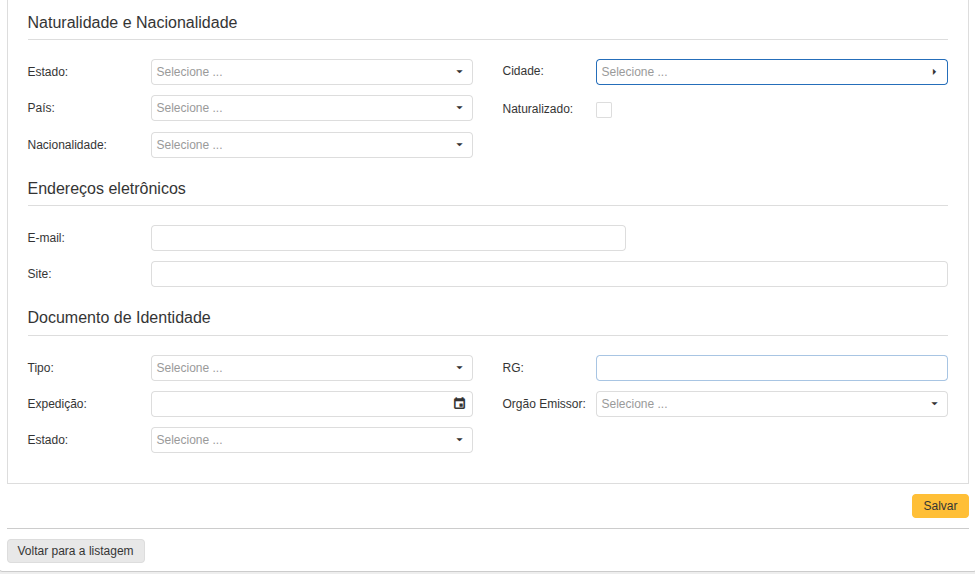The image size is (975, 574).
Task: Focus the RG input field
Action: tap(771, 368)
